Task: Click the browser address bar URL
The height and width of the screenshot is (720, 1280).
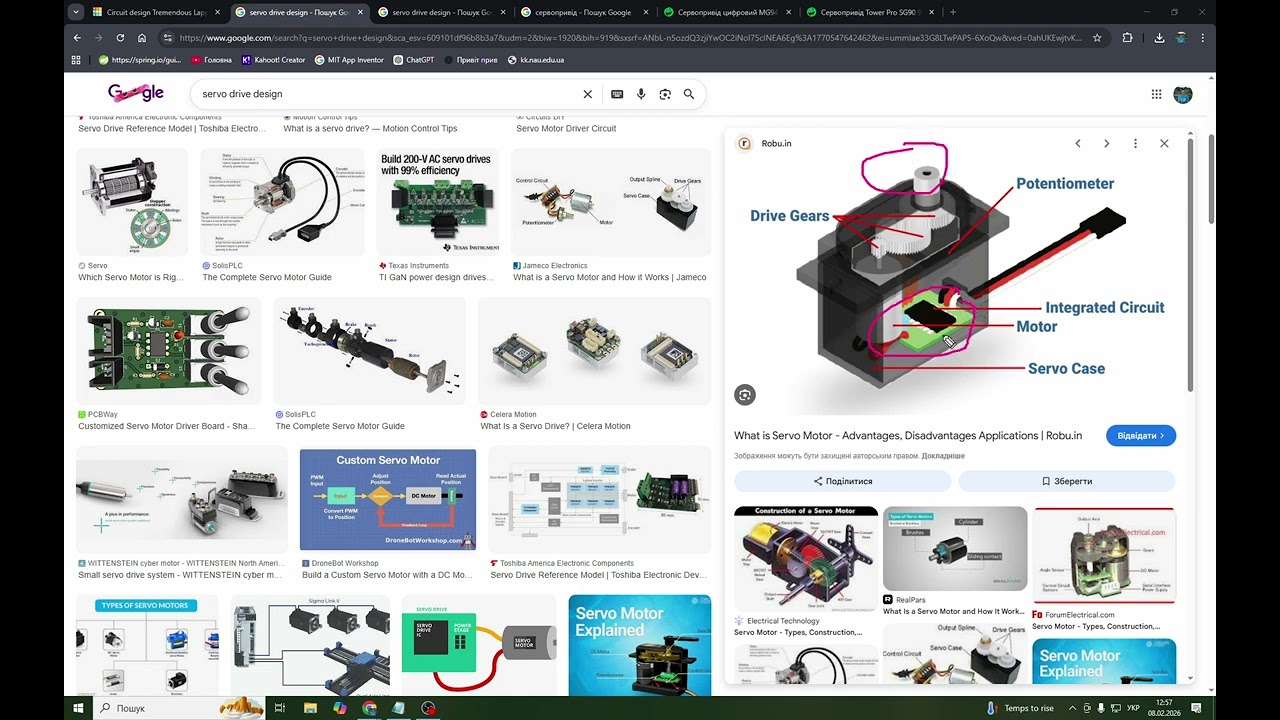Action: [x=630, y=38]
